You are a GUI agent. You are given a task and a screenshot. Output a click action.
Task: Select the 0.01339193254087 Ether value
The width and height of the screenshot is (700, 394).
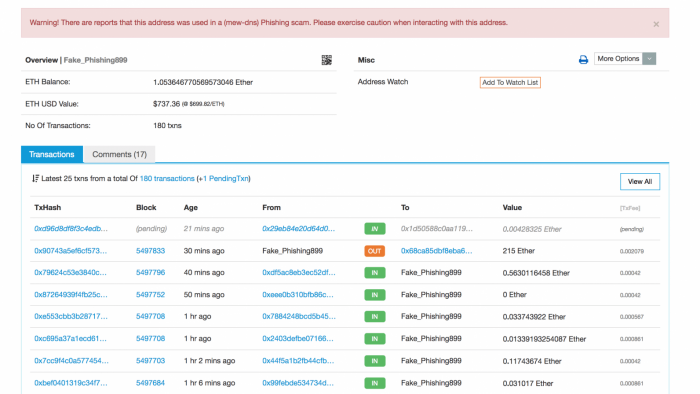pyautogui.click(x=544, y=339)
